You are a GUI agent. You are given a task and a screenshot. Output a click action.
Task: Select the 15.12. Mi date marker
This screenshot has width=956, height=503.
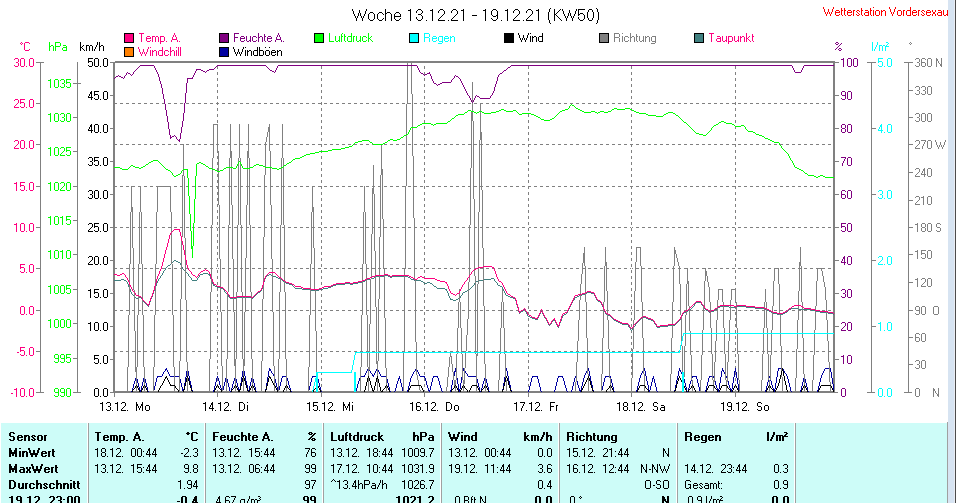pyautogui.click(x=332, y=407)
